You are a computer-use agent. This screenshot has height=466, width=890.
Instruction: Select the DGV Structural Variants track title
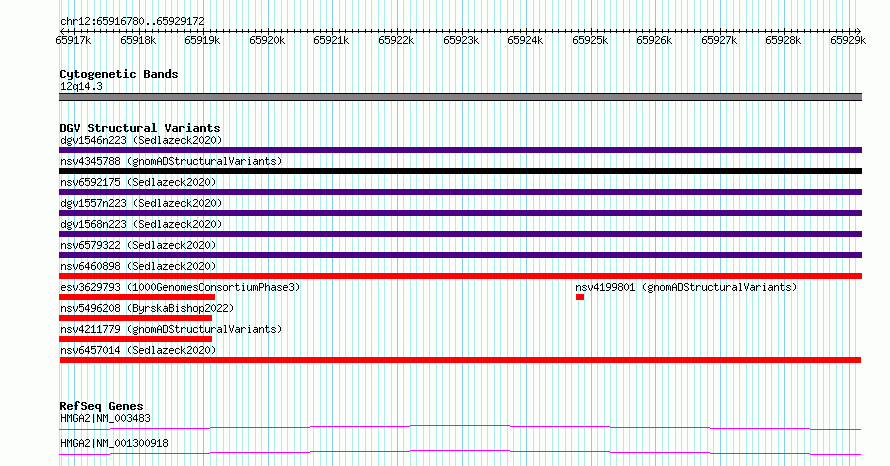click(140, 128)
